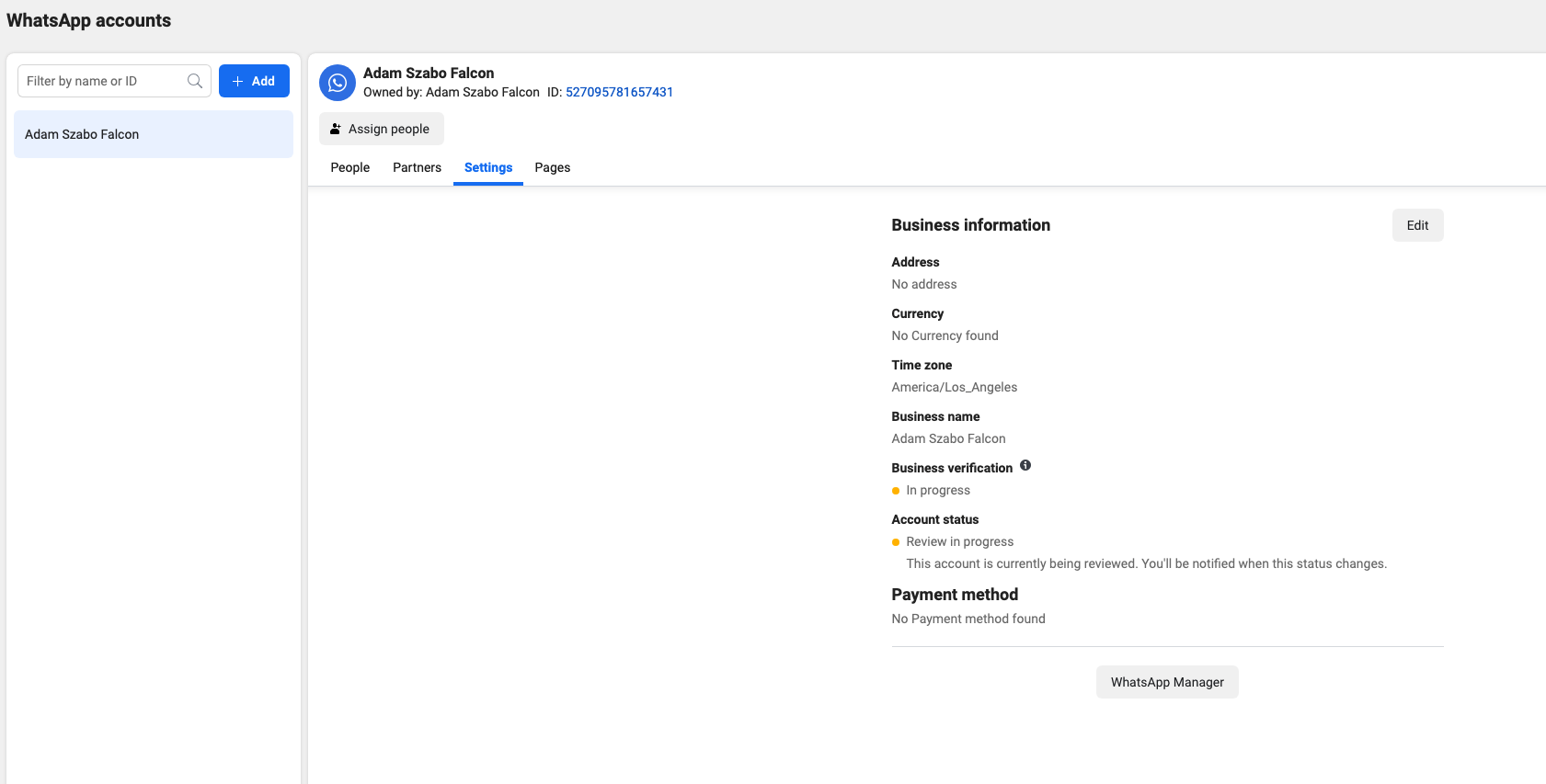
Task: Click the plus icon on Add button
Action: 238,81
